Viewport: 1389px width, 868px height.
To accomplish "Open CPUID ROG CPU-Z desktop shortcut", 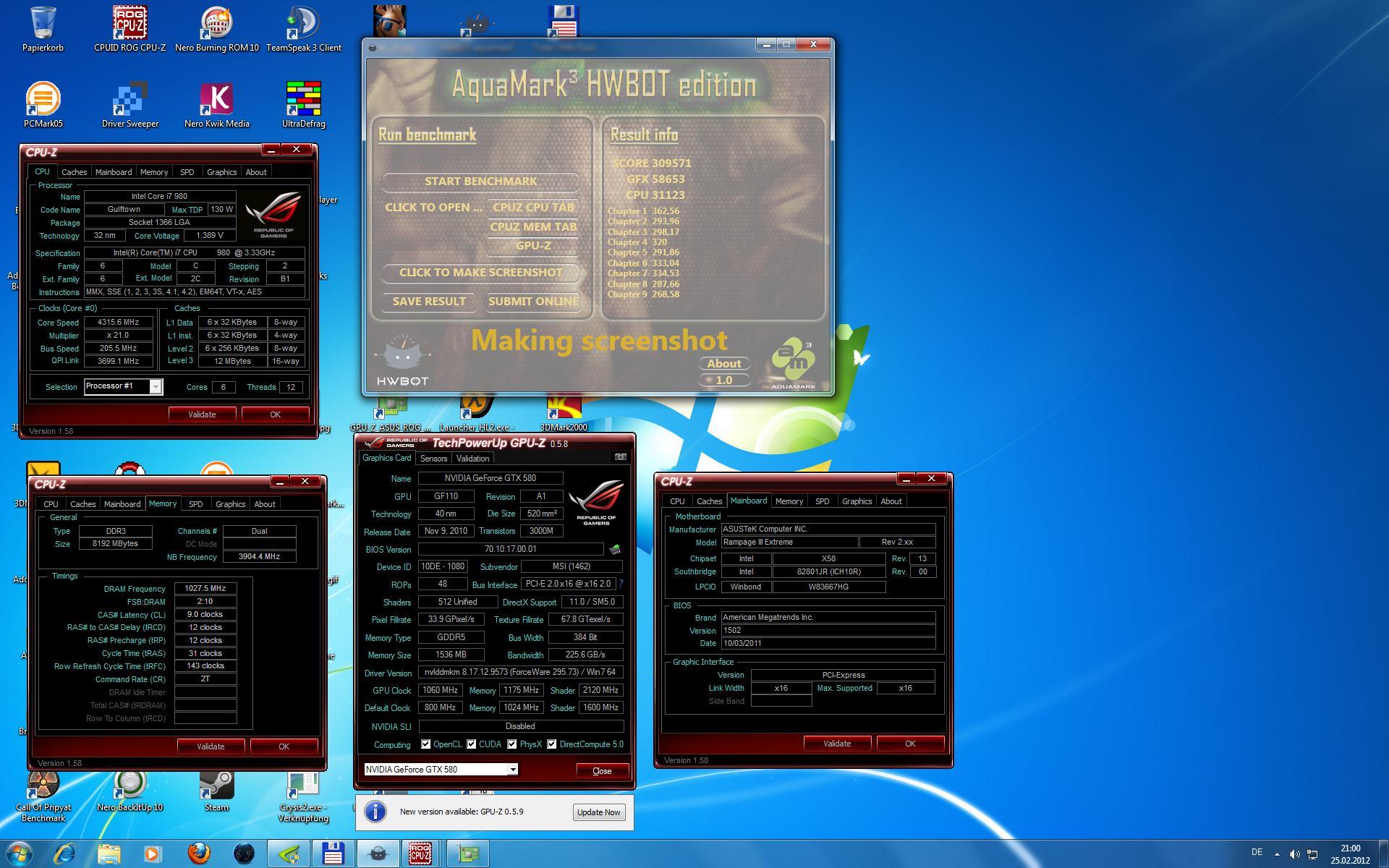I will point(129,29).
